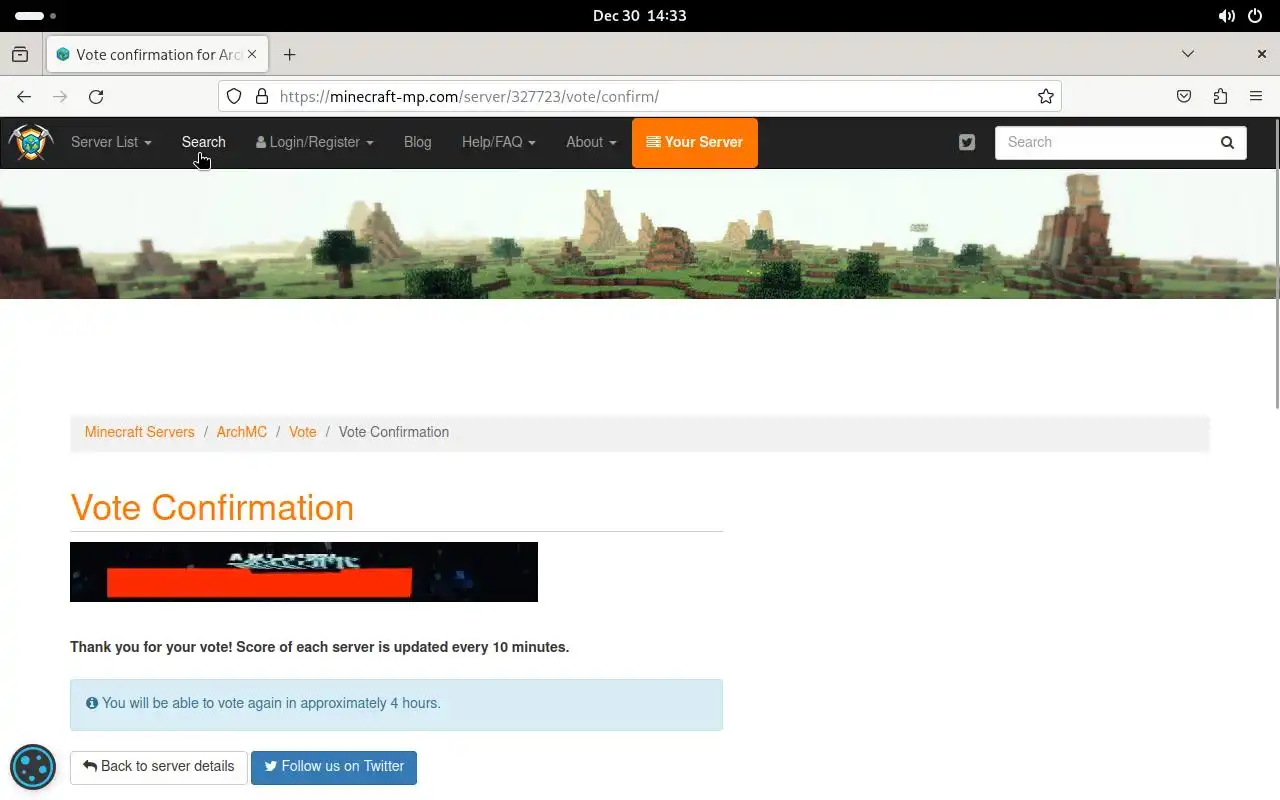The height and width of the screenshot is (800, 1280).
Task: Click Back to server details button
Action: (x=158, y=767)
